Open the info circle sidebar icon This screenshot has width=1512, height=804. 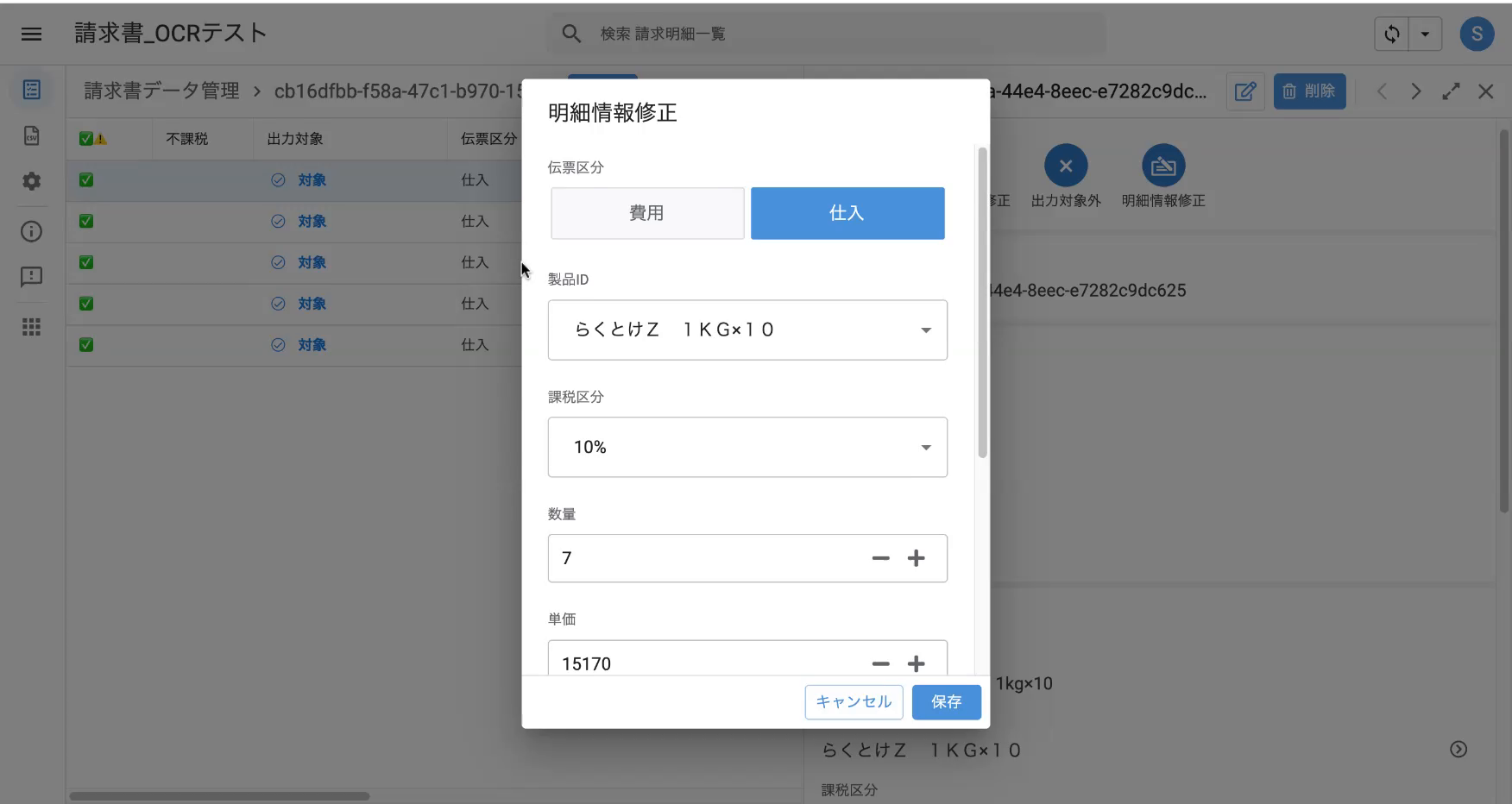pyautogui.click(x=32, y=231)
